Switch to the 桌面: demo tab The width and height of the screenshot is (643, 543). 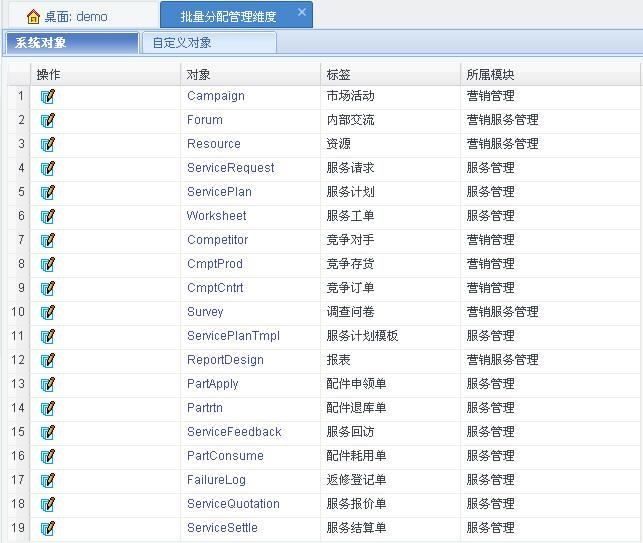tap(76, 16)
